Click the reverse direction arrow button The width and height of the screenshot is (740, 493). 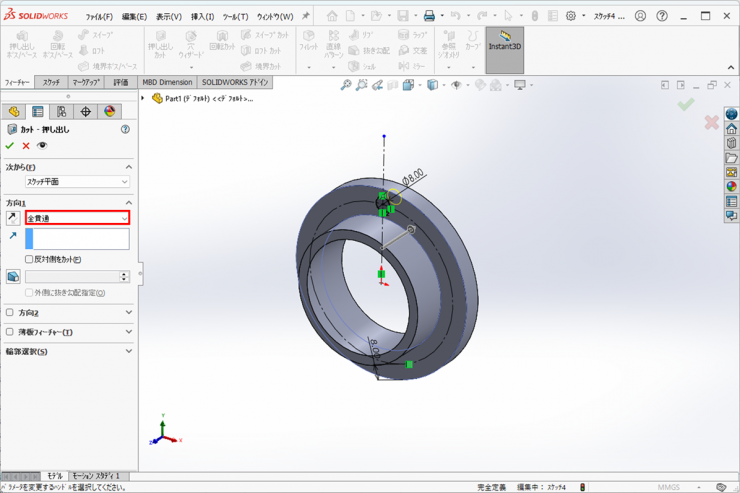12,218
